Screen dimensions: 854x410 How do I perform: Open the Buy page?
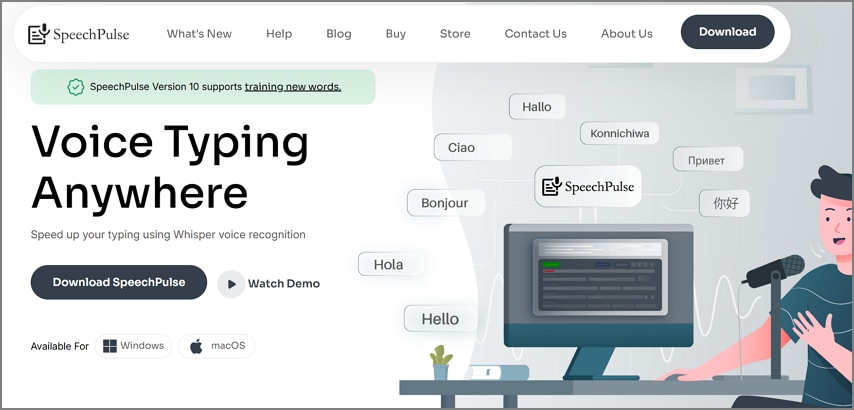tap(395, 34)
